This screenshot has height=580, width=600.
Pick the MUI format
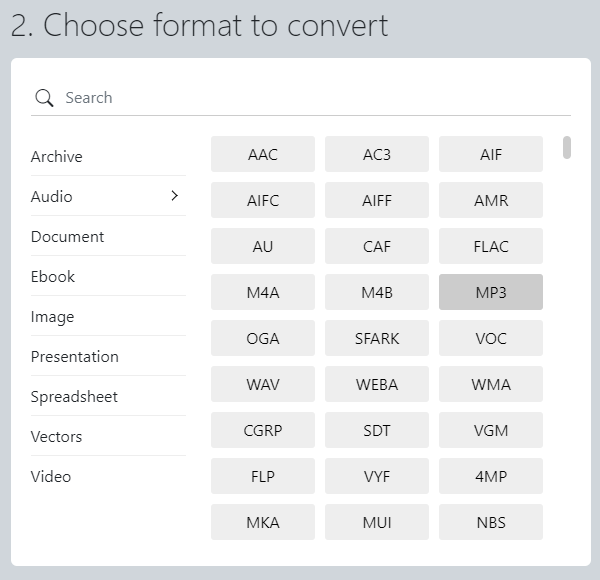[x=377, y=522]
